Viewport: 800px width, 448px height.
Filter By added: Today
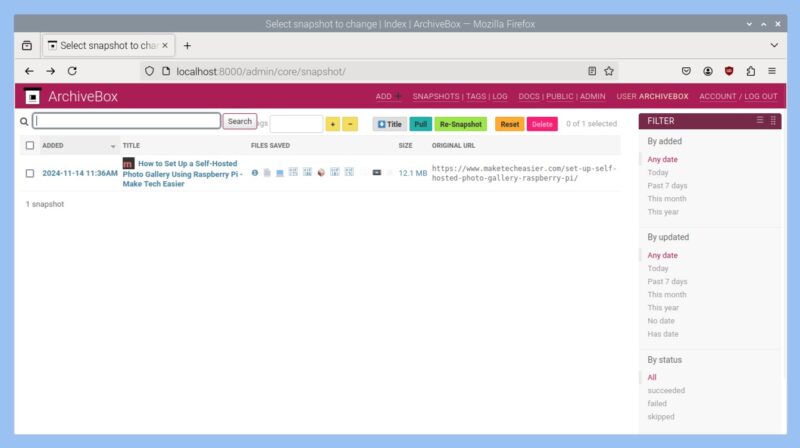[658, 172]
